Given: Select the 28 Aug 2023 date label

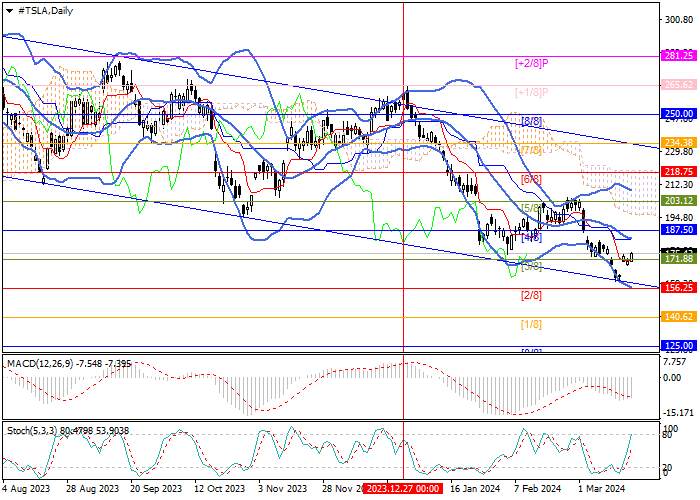Looking at the screenshot, I should [92, 488].
